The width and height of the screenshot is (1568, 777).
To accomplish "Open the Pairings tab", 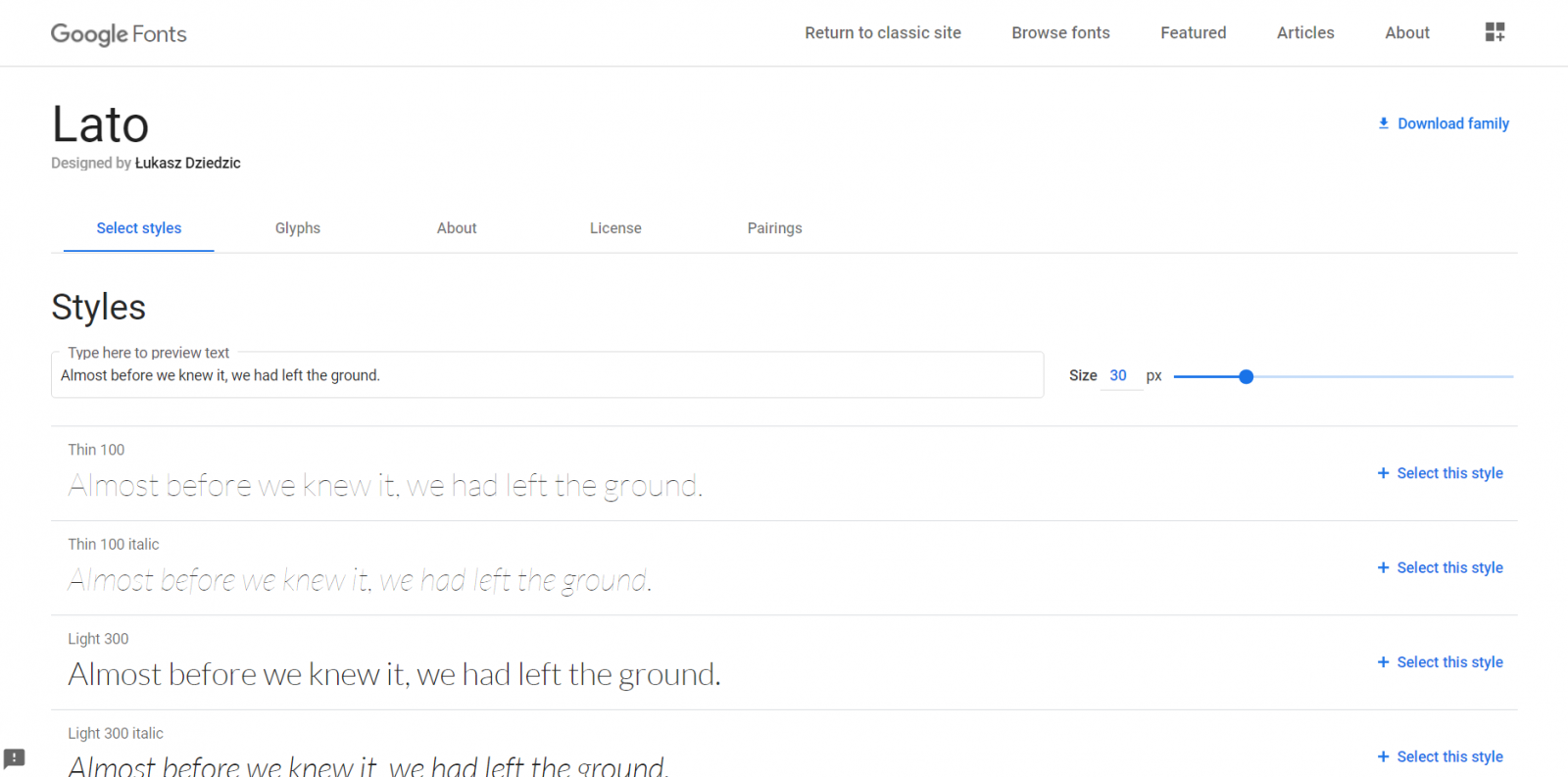I will pyautogui.click(x=774, y=228).
